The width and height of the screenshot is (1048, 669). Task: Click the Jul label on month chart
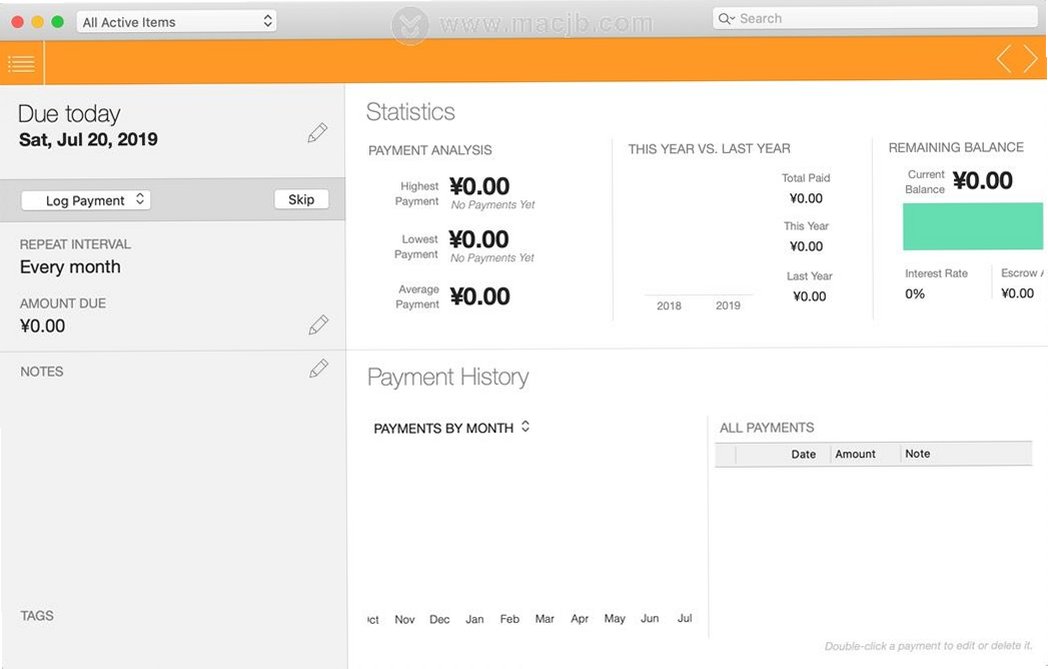(x=684, y=618)
